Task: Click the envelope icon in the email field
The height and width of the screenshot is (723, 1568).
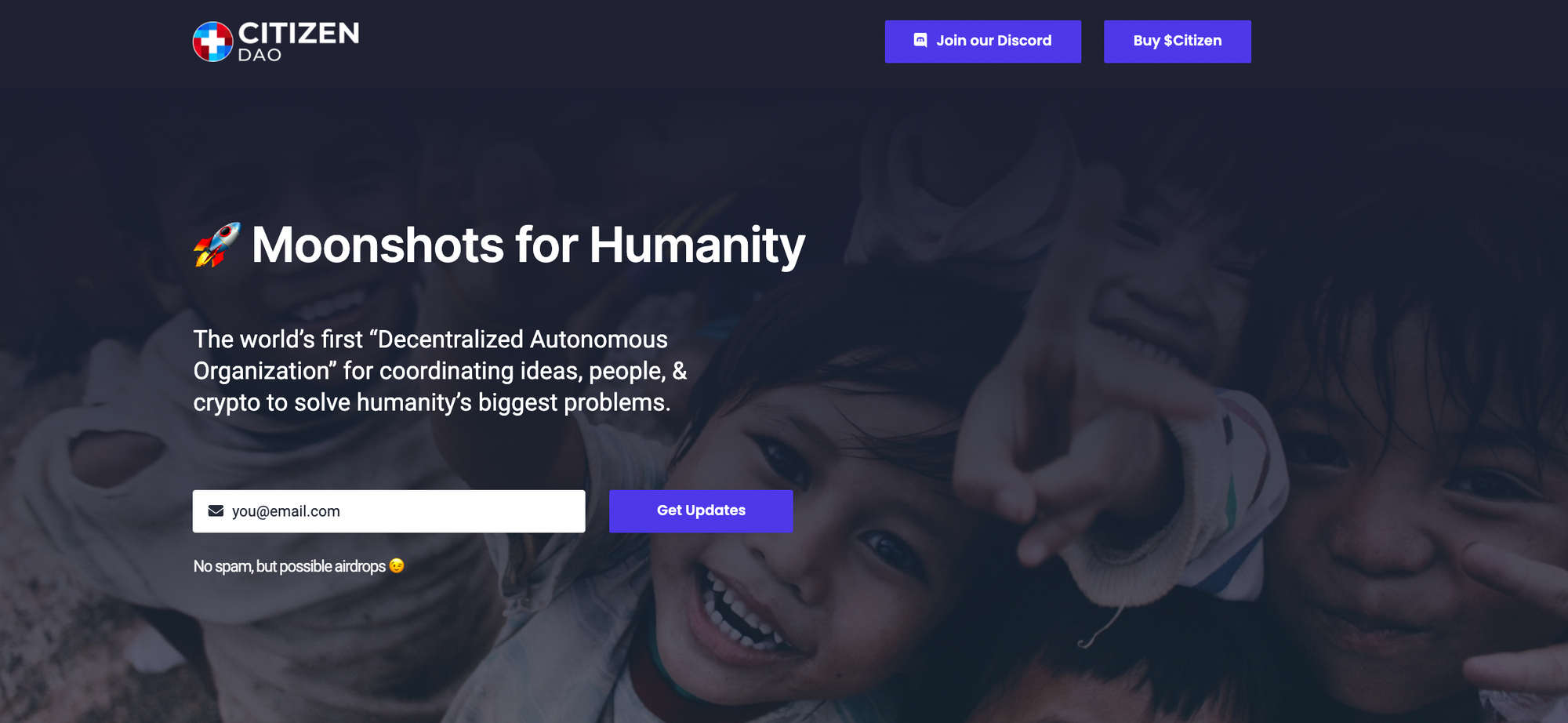Action: (216, 510)
